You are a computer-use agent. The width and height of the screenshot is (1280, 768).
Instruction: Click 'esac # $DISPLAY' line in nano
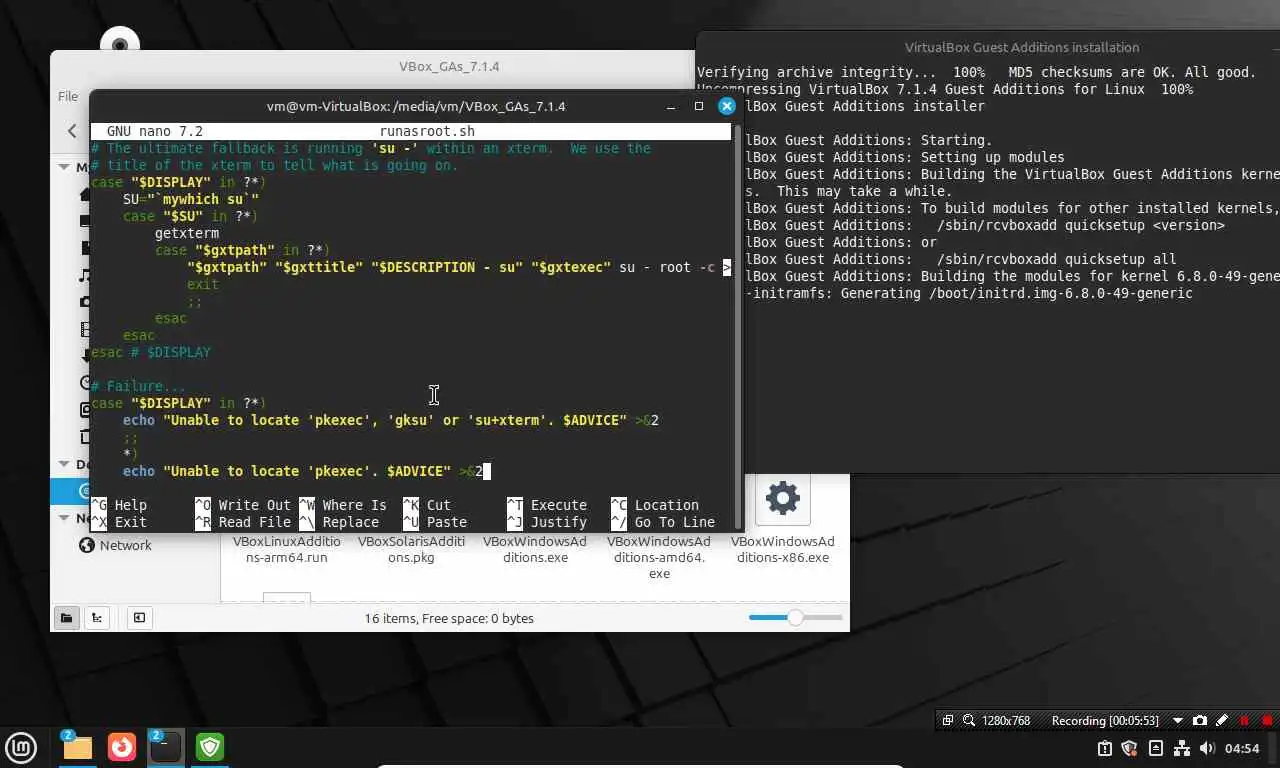tap(151, 352)
